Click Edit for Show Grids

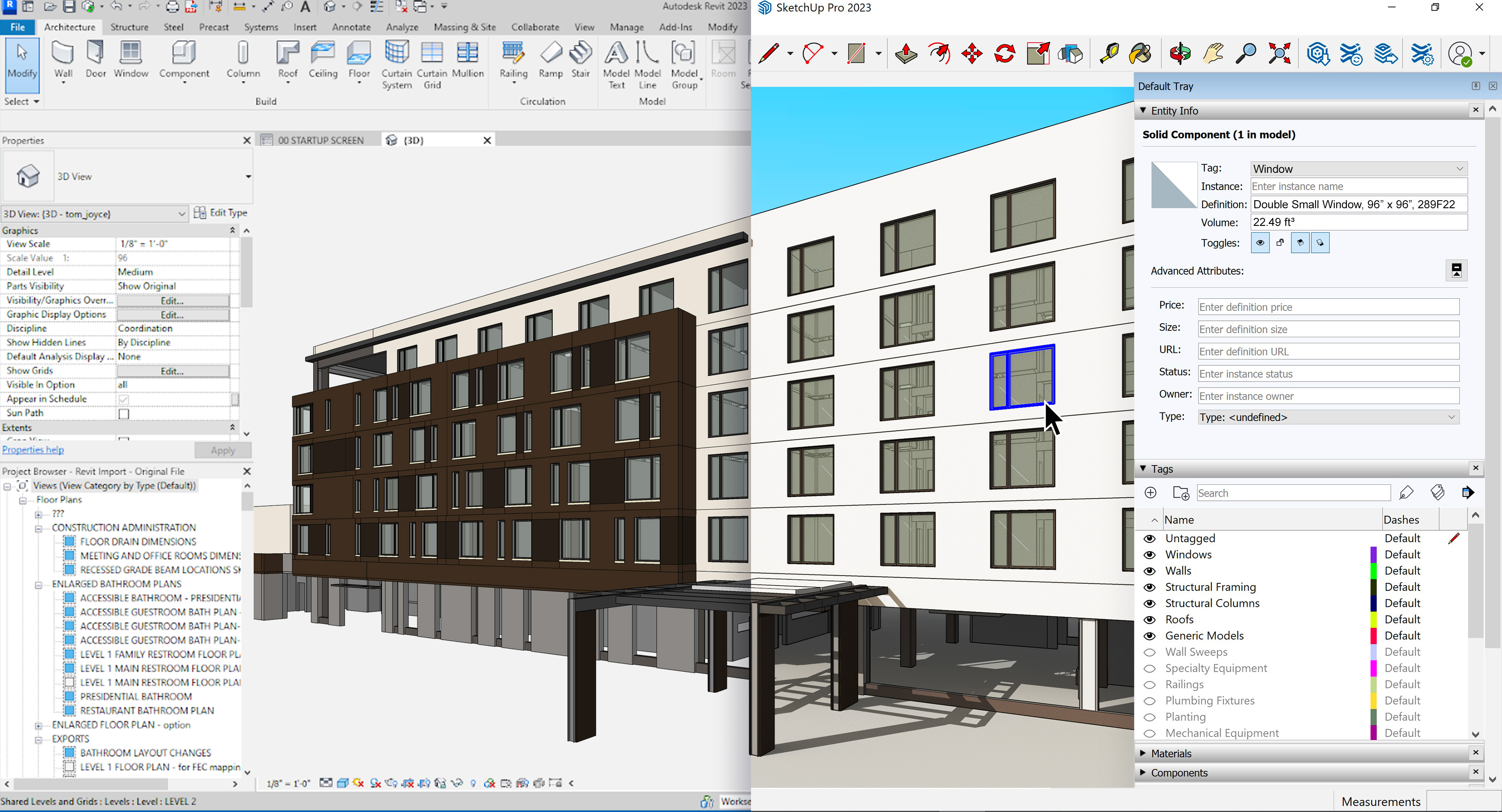pos(172,371)
